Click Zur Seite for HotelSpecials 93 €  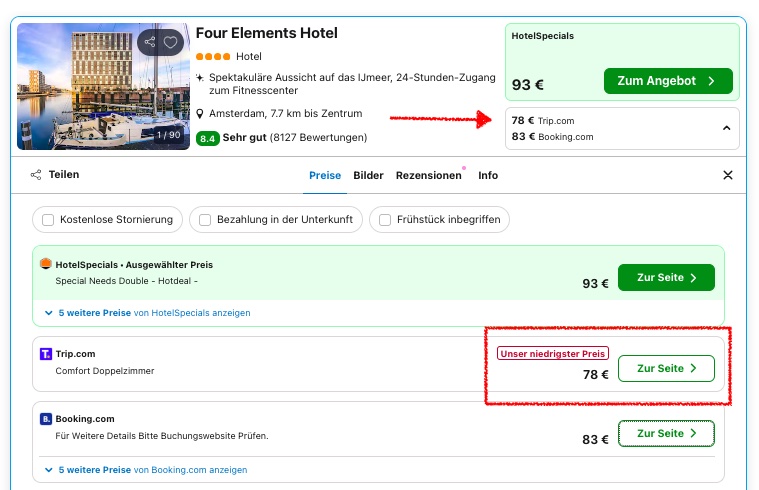[666, 277]
